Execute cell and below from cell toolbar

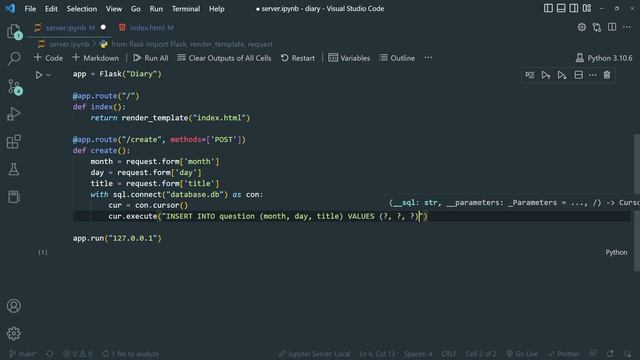pyautogui.click(x=562, y=75)
